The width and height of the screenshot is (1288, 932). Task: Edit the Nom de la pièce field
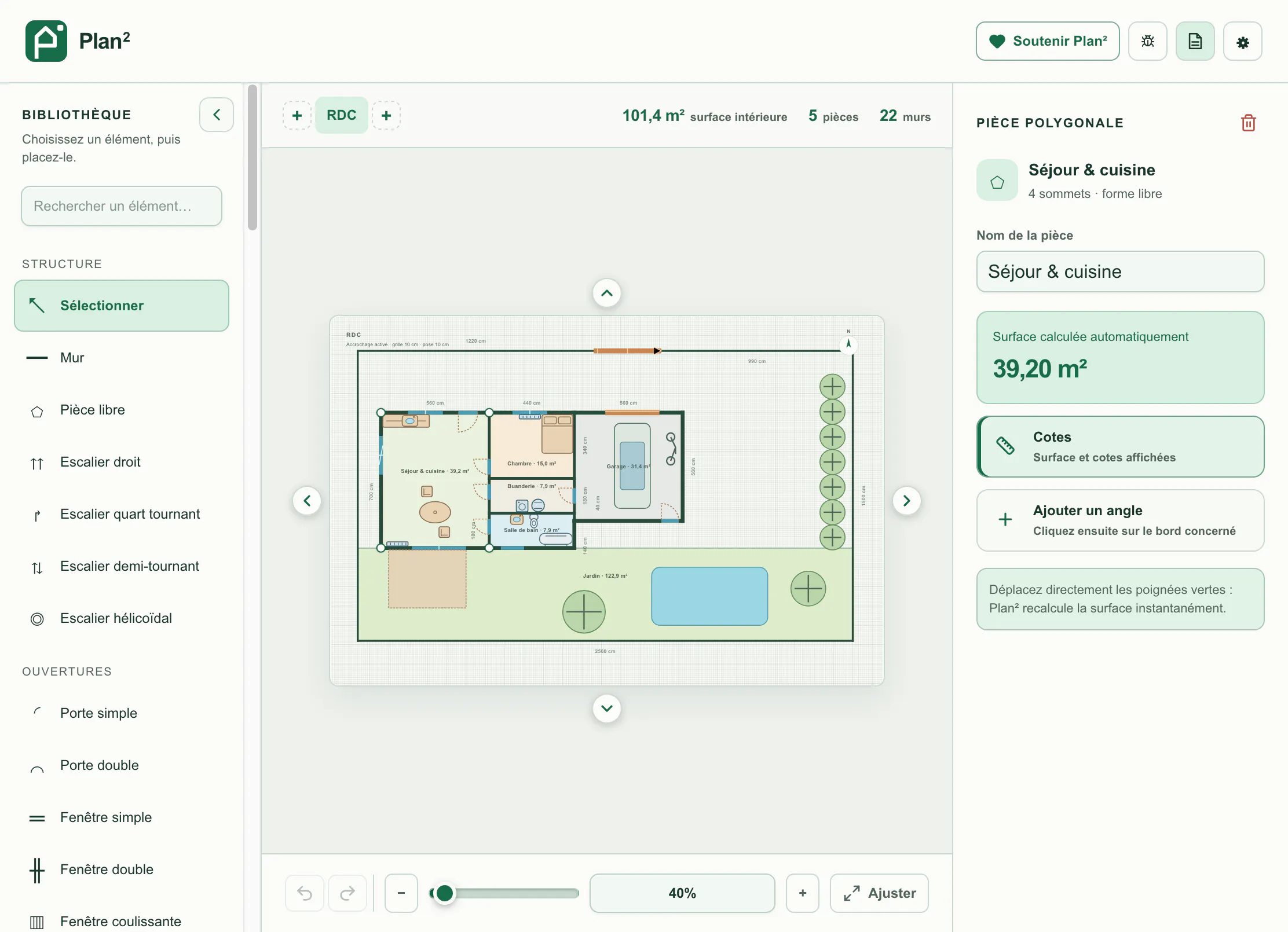click(x=1120, y=271)
